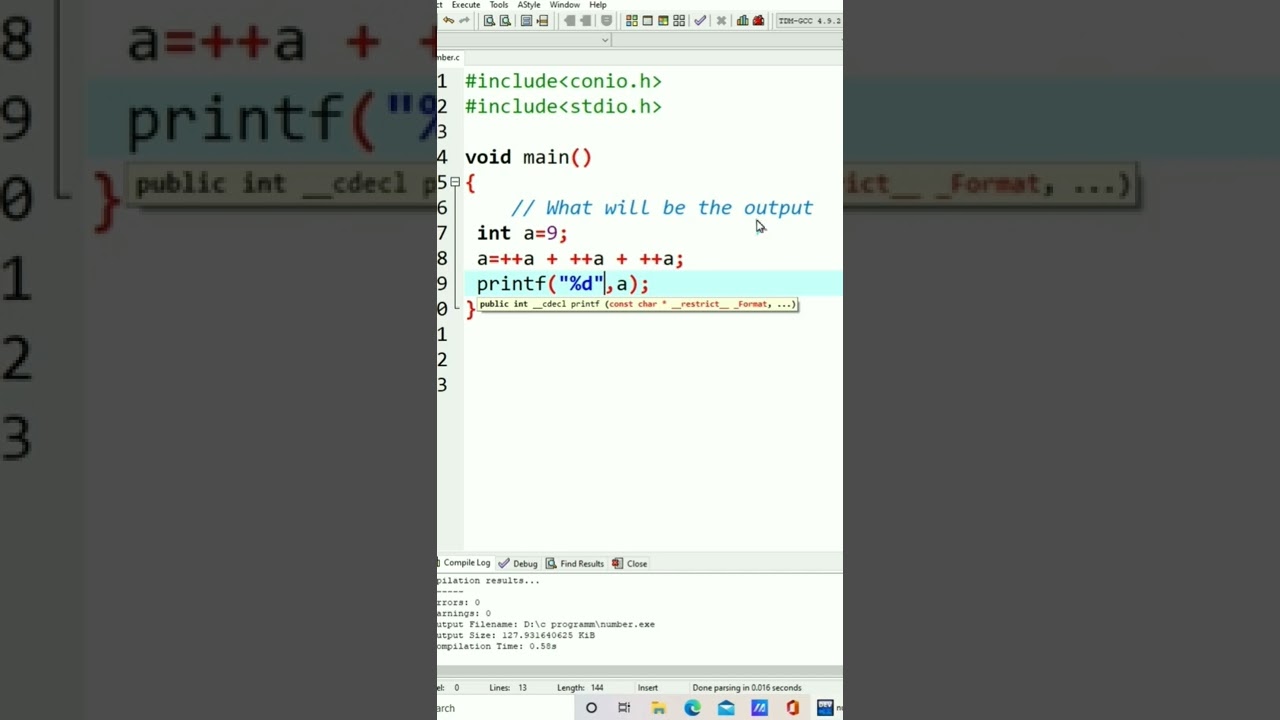This screenshot has width=1280, height=720.
Task: Compile using the four colored squares icon
Action: 632,20
